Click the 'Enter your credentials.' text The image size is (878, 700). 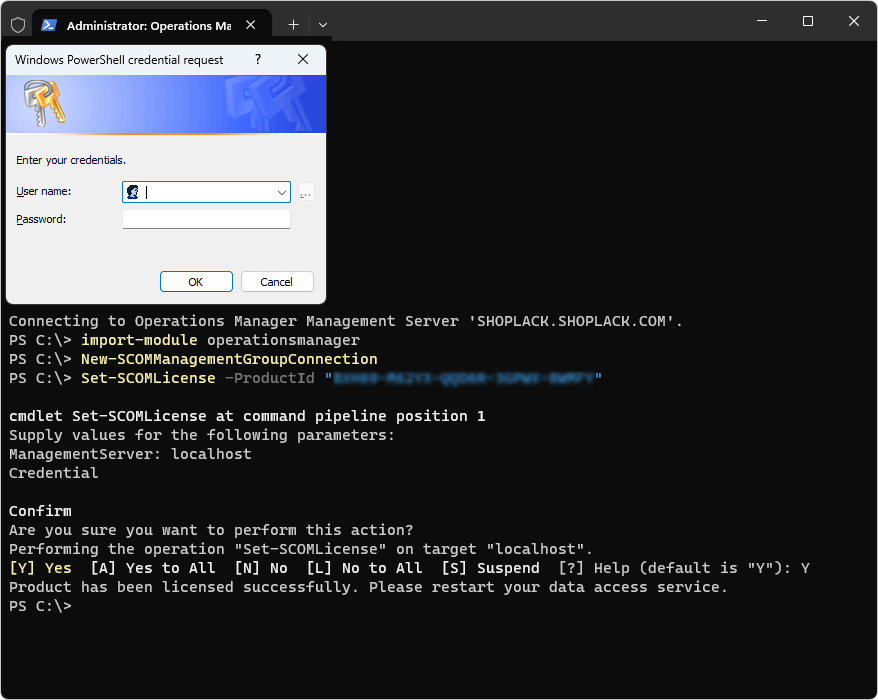(71, 160)
